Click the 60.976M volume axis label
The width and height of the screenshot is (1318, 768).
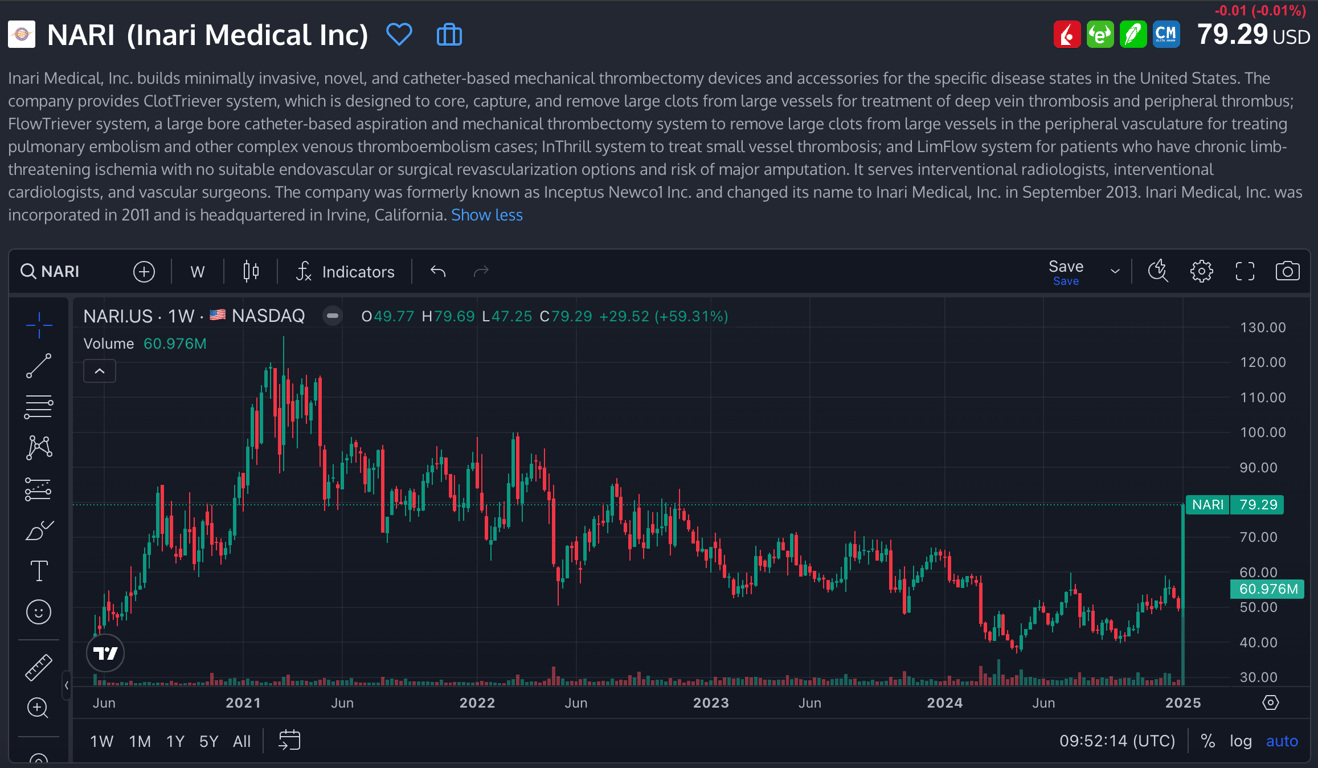click(1265, 589)
